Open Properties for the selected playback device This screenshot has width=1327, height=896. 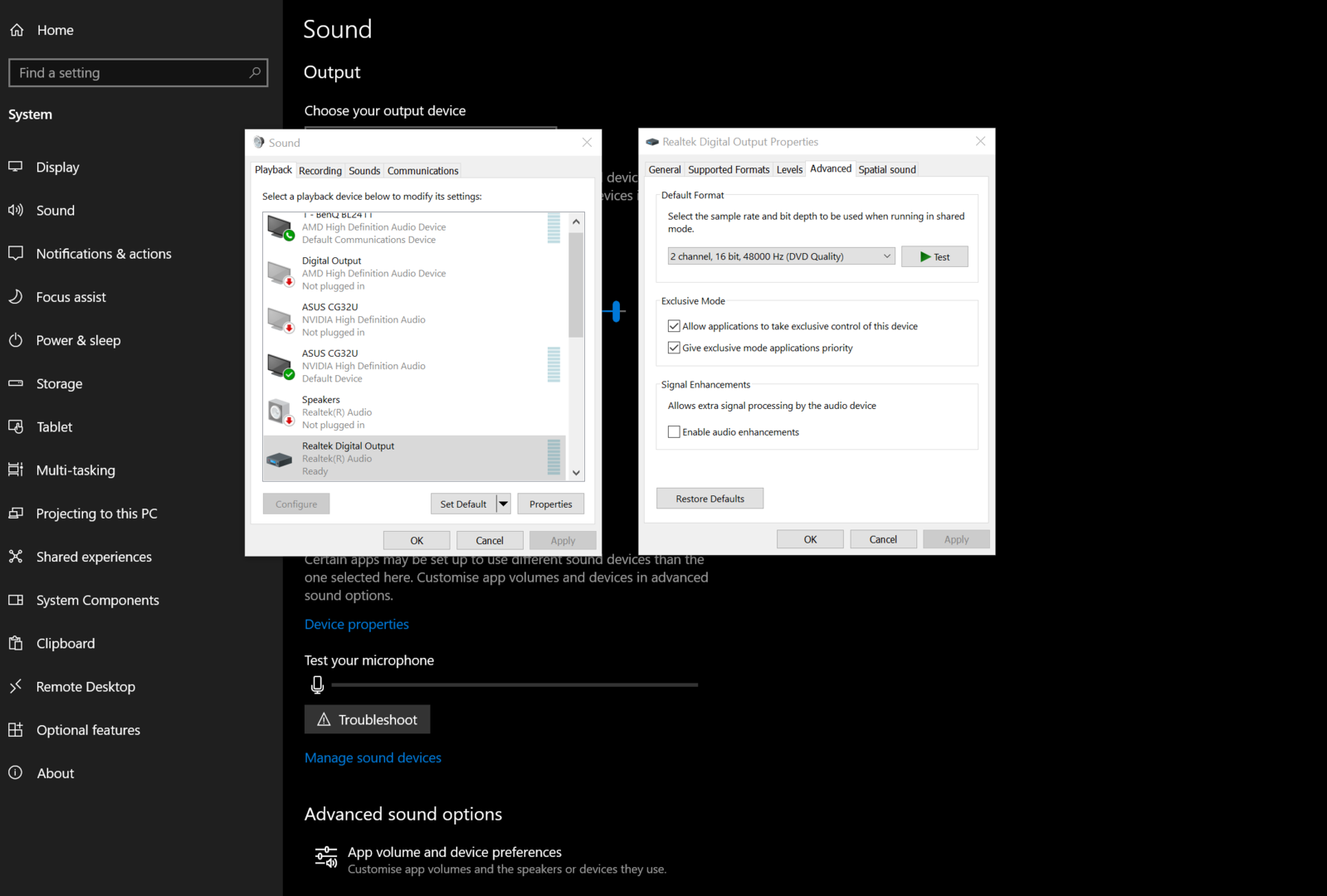pyautogui.click(x=551, y=504)
